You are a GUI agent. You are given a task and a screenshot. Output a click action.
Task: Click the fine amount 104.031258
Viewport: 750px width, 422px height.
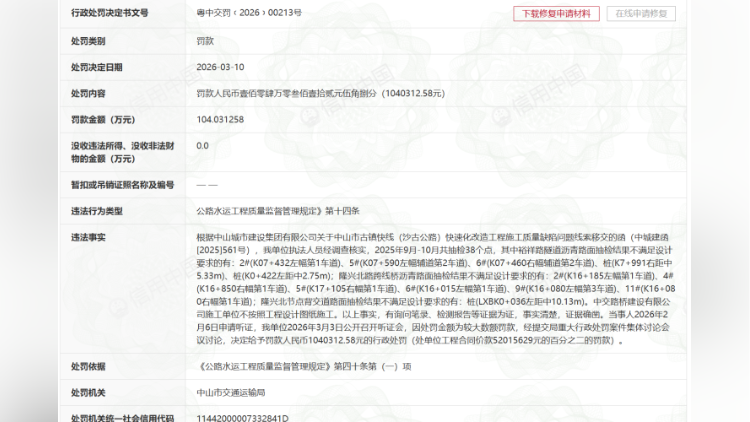coord(219,119)
